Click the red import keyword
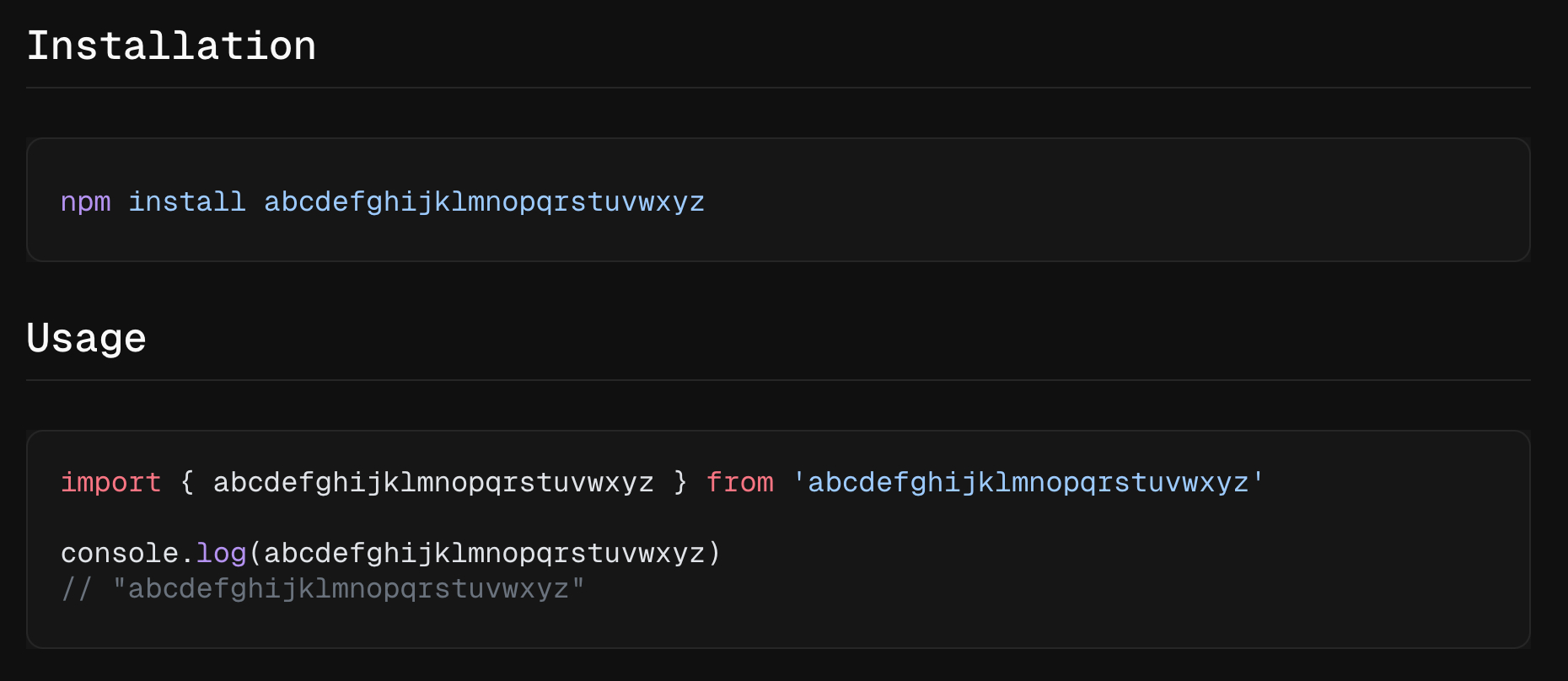 (110, 483)
